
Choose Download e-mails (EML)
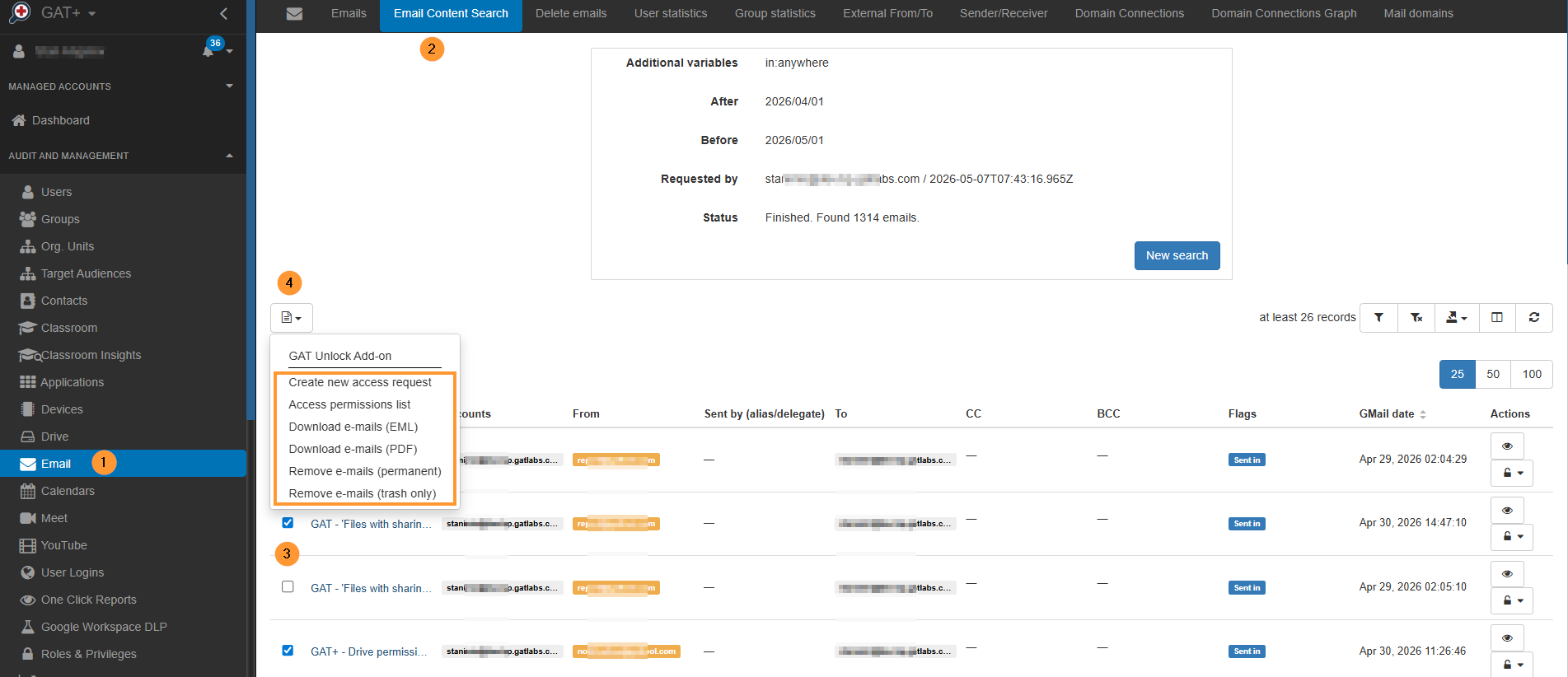tap(353, 427)
